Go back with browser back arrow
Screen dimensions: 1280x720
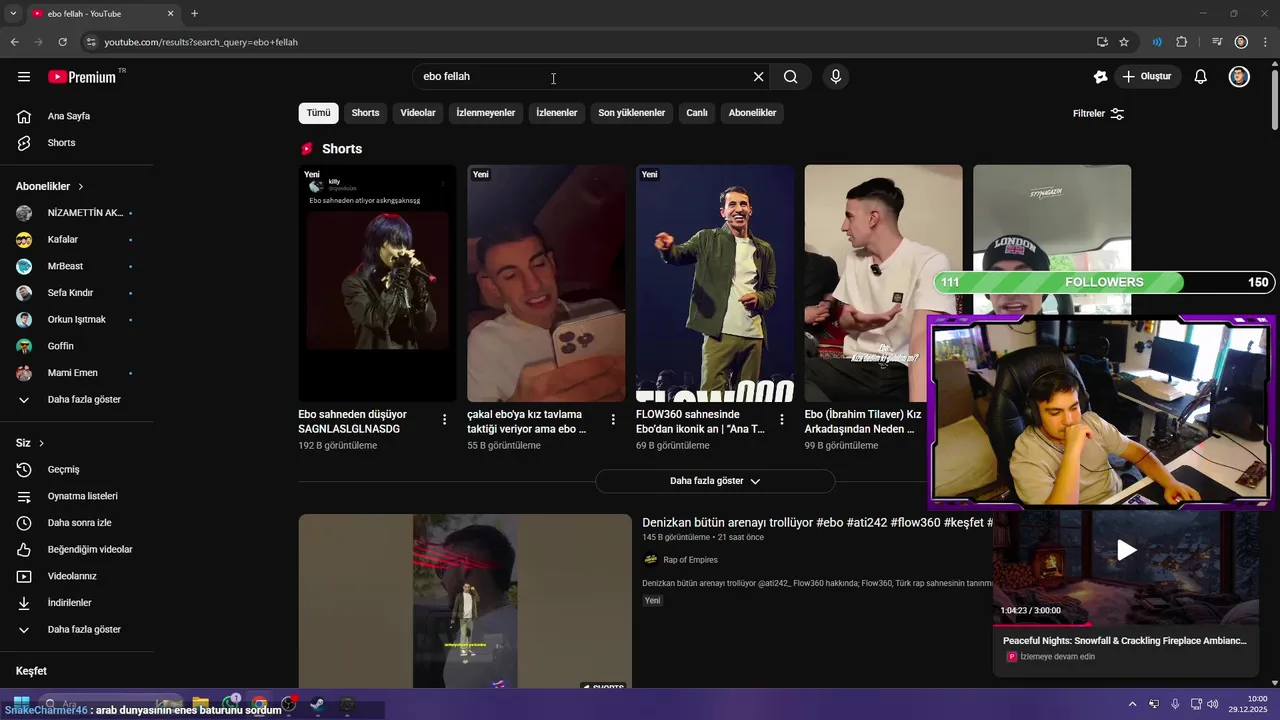pyautogui.click(x=14, y=42)
